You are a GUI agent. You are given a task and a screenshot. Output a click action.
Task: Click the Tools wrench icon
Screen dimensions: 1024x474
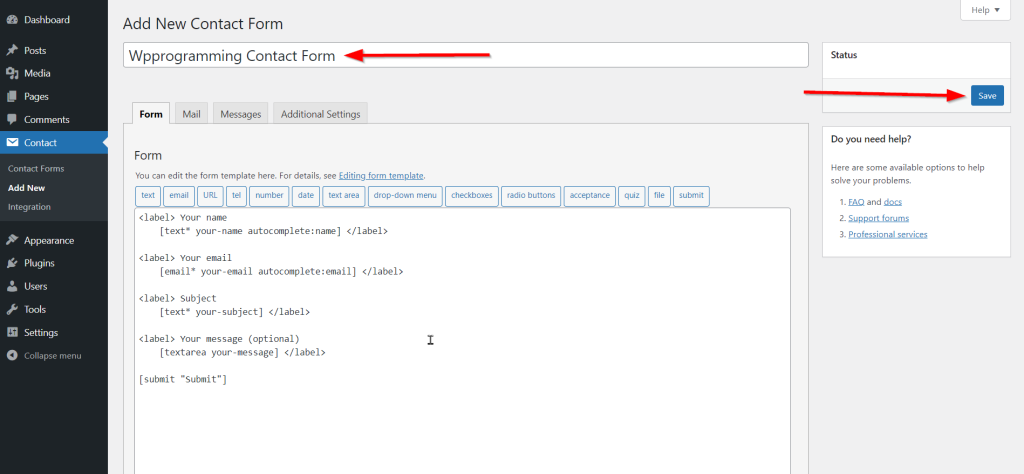tap(12, 309)
